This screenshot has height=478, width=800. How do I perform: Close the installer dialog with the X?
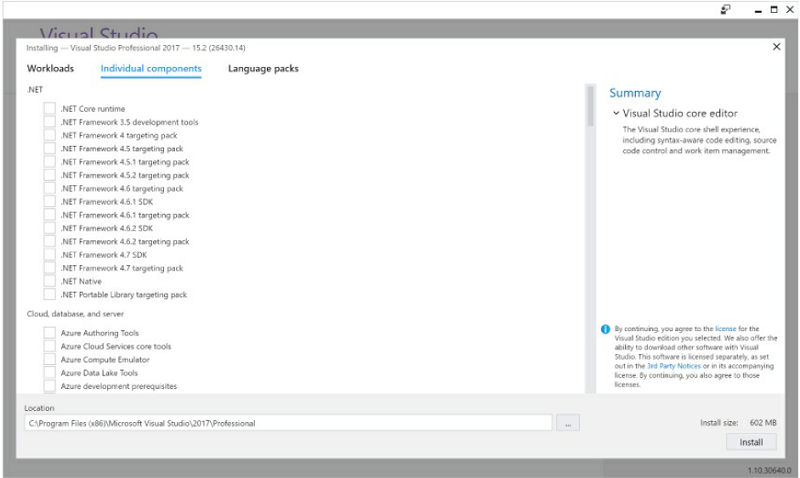(x=777, y=47)
